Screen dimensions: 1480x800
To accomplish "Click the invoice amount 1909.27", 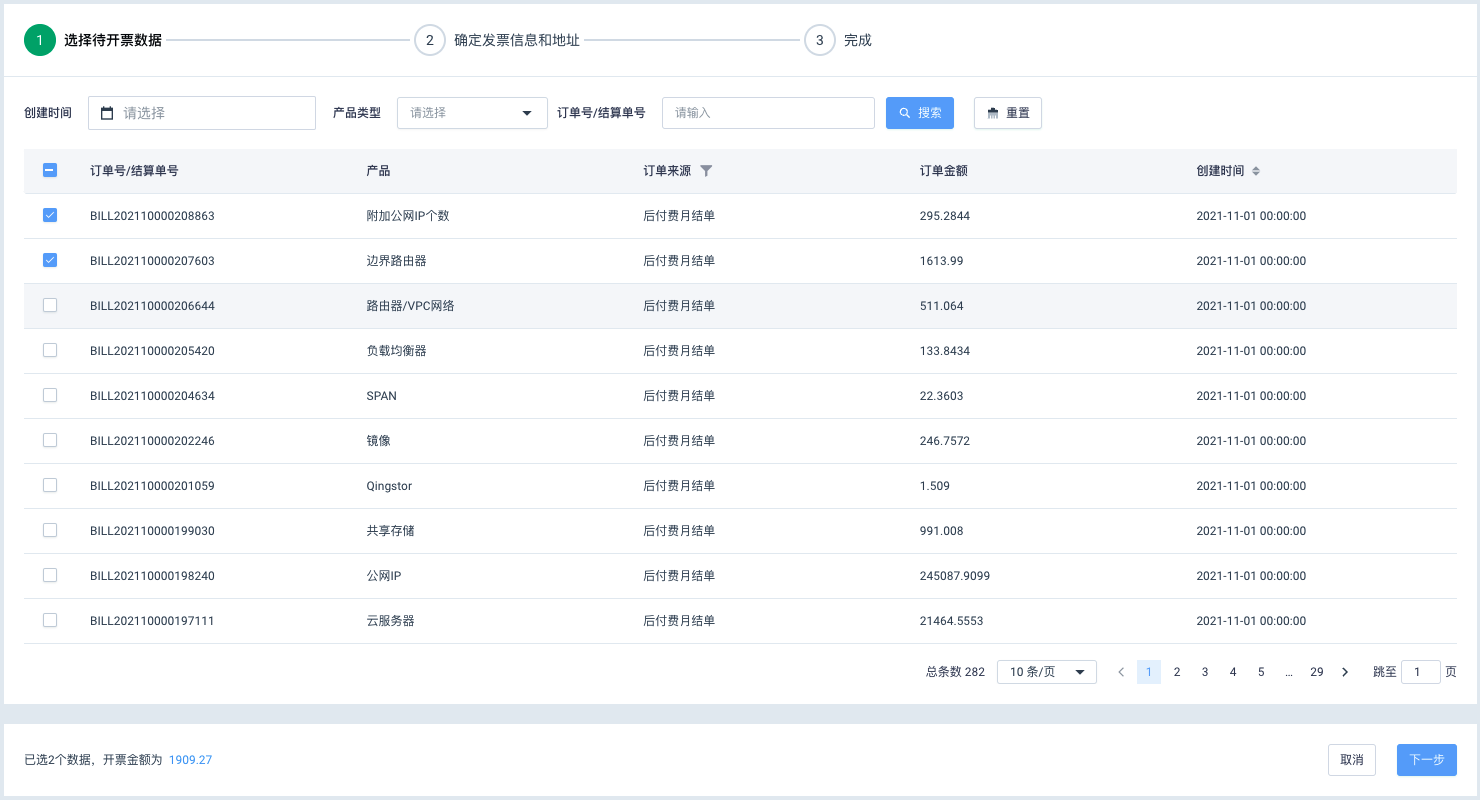I will 190,760.
